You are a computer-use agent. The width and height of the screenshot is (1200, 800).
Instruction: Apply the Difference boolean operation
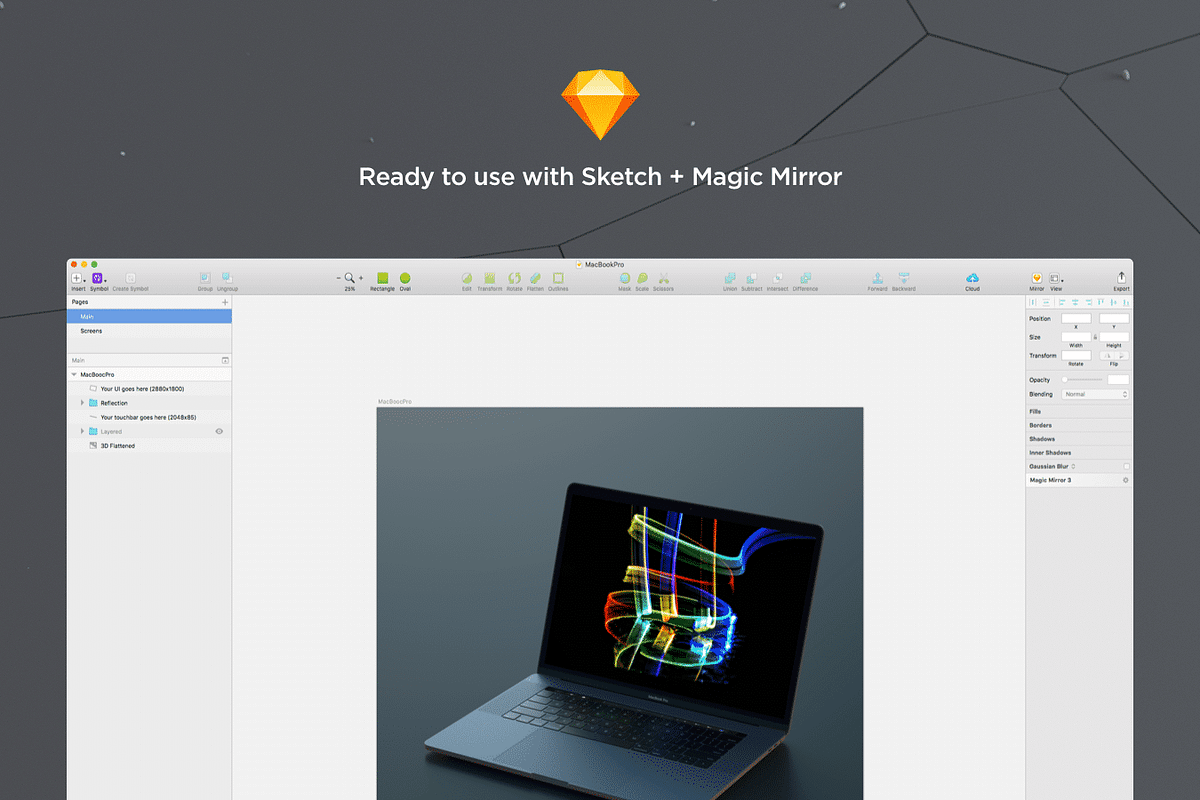pyautogui.click(x=805, y=278)
